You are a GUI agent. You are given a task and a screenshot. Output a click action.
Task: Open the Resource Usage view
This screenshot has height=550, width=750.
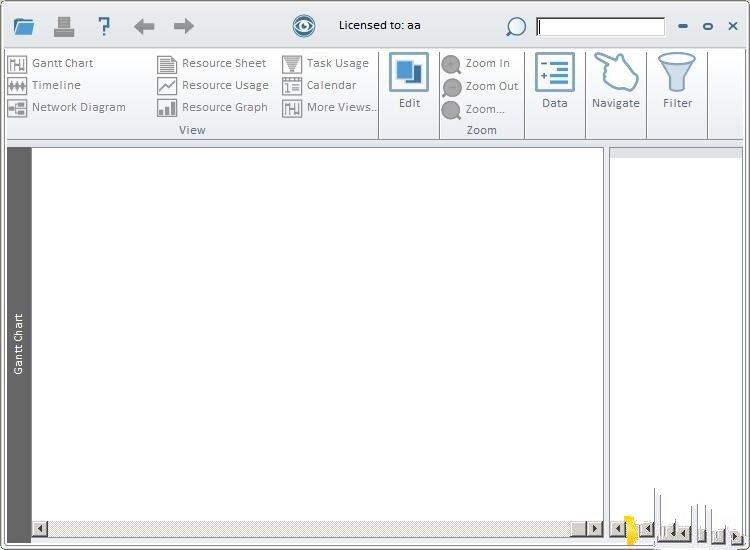point(213,85)
